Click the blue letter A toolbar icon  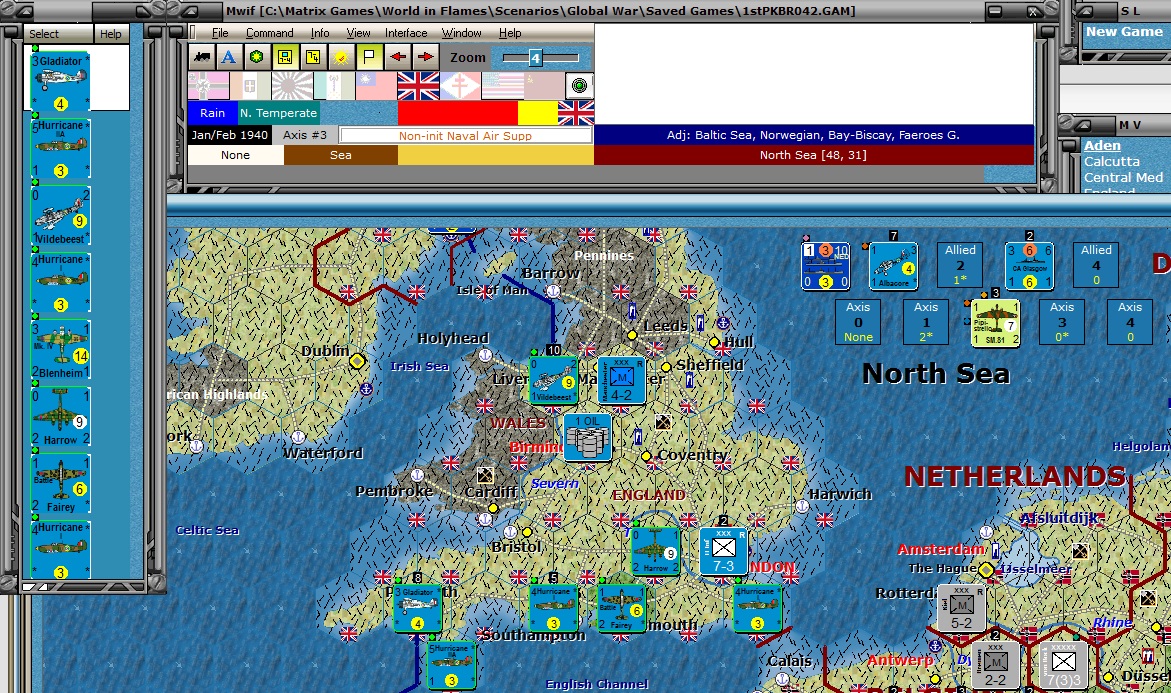click(229, 57)
